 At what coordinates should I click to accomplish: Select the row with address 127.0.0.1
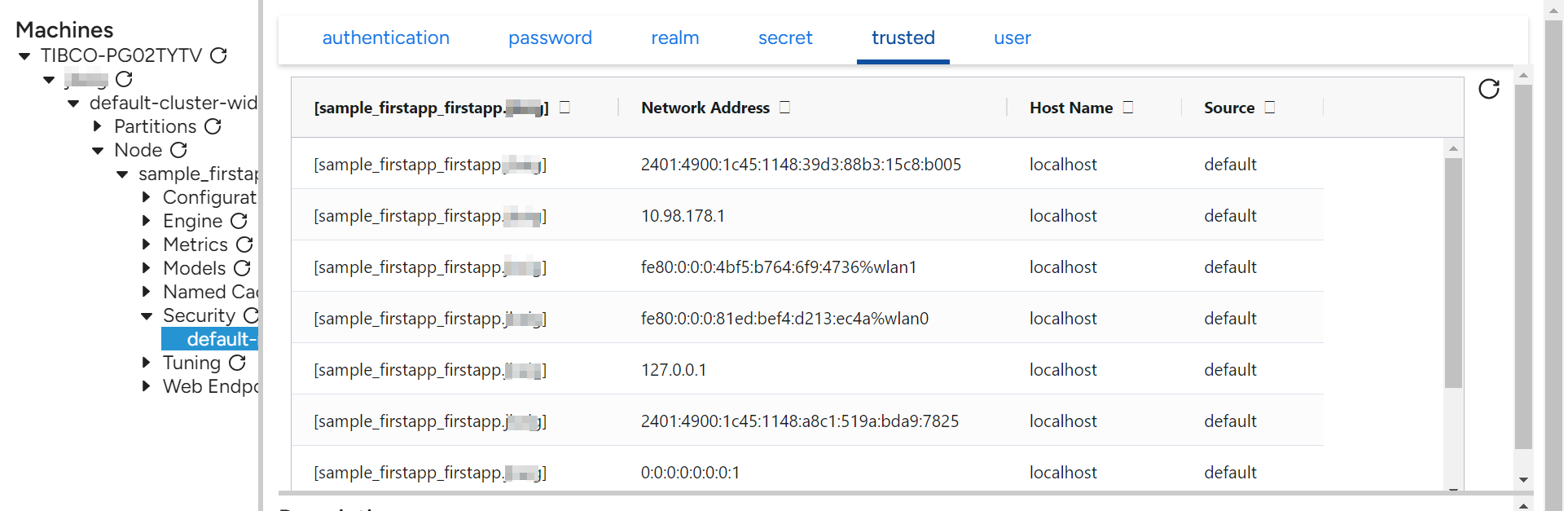733,369
